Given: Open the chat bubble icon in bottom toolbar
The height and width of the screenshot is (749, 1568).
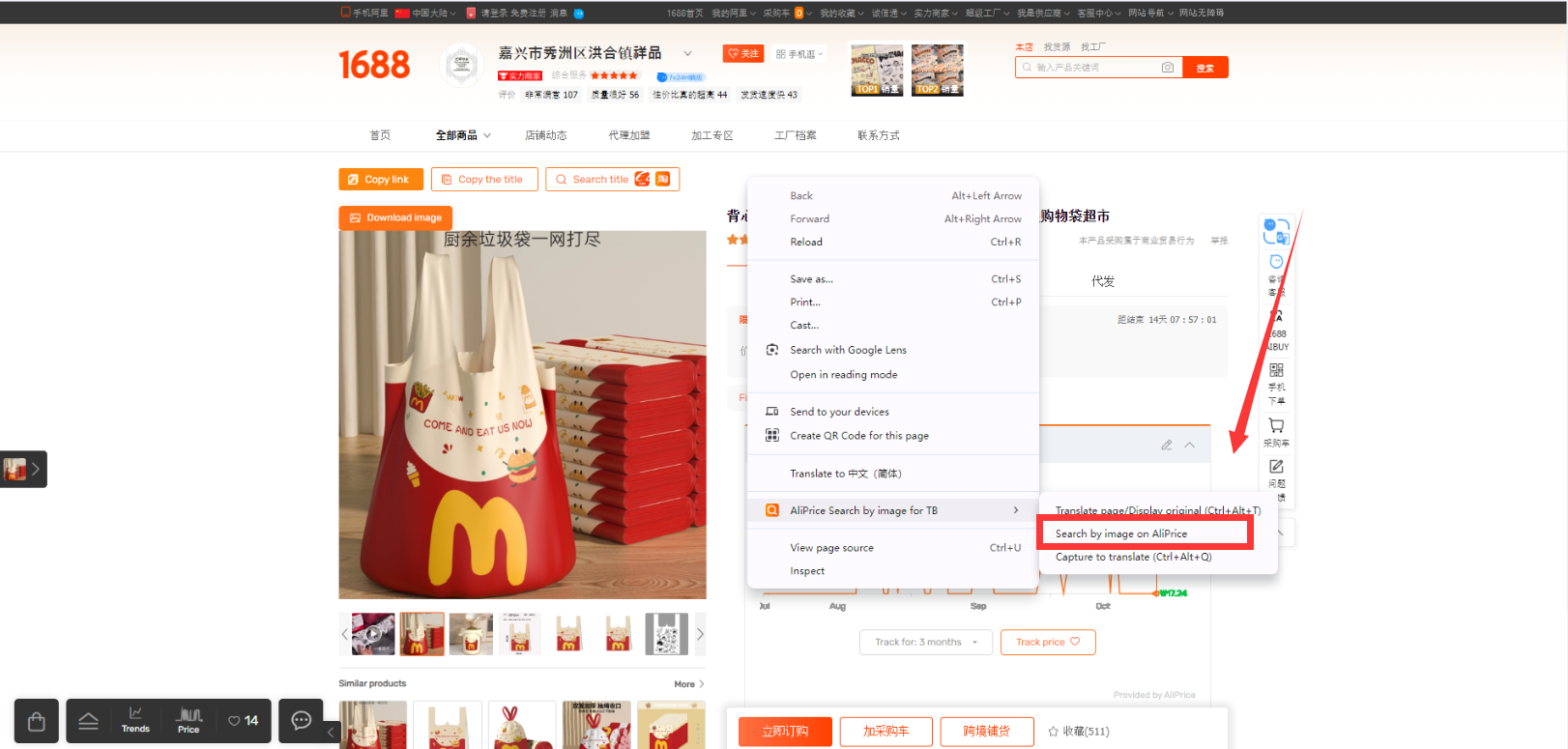Looking at the screenshot, I should tap(302, 721).
